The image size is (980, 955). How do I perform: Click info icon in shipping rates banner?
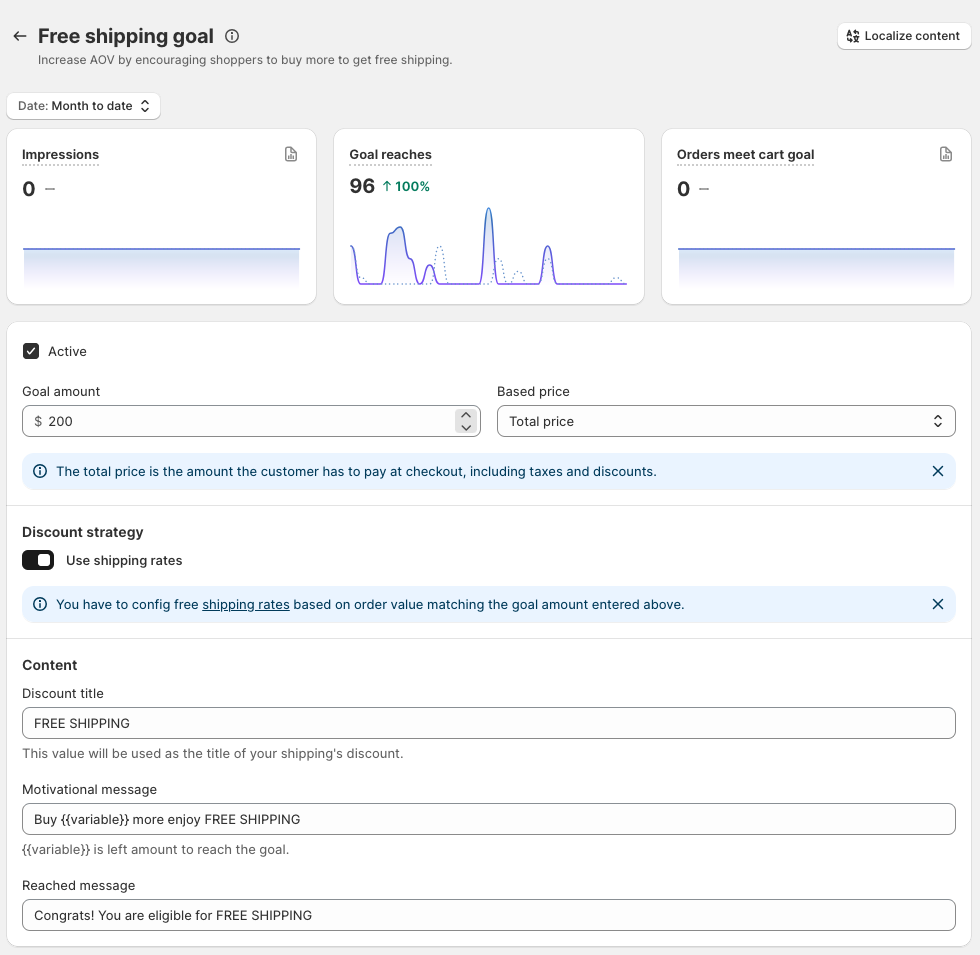coord(40,604)
